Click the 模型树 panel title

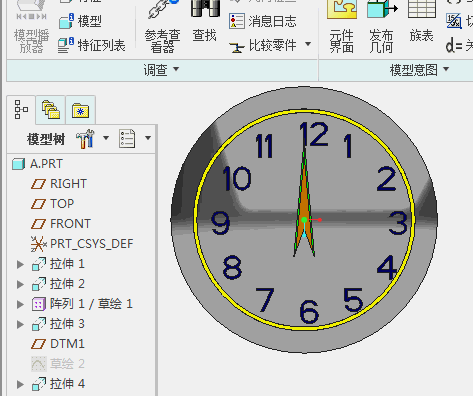[46, 139]
